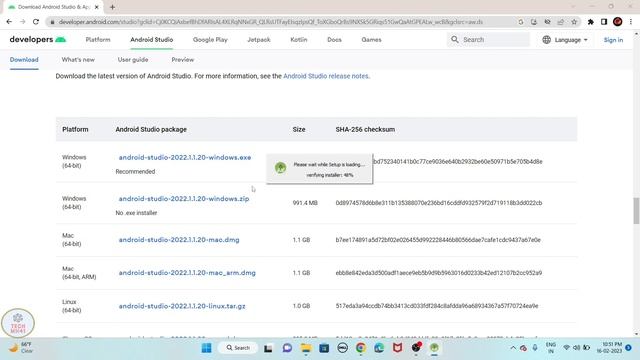
Task: Click Android Studio setup icon in taskbar
Action: click(434, 348)
